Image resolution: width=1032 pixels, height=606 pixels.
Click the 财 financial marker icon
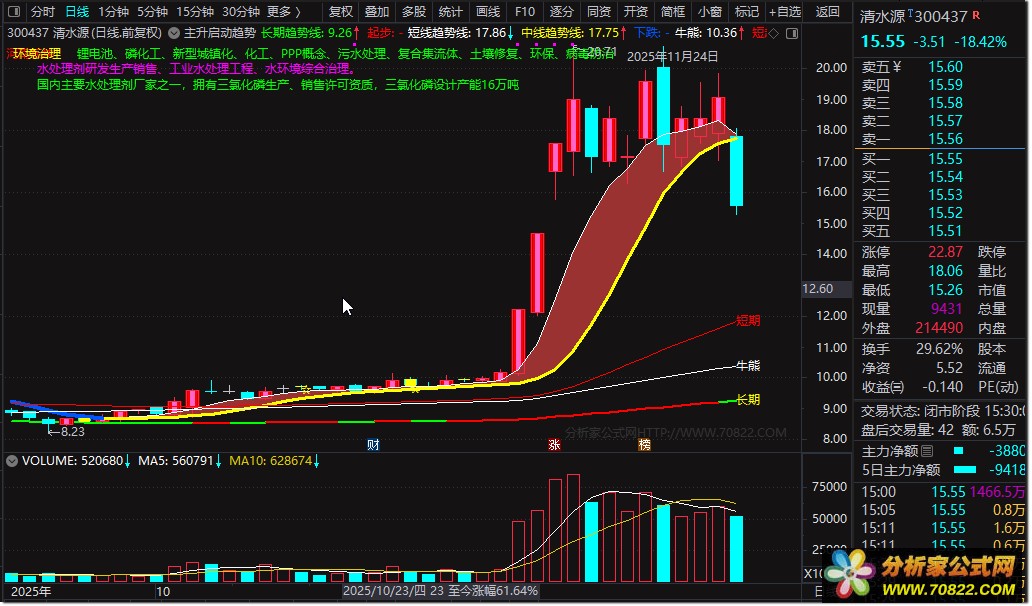[x=373, y=445]
